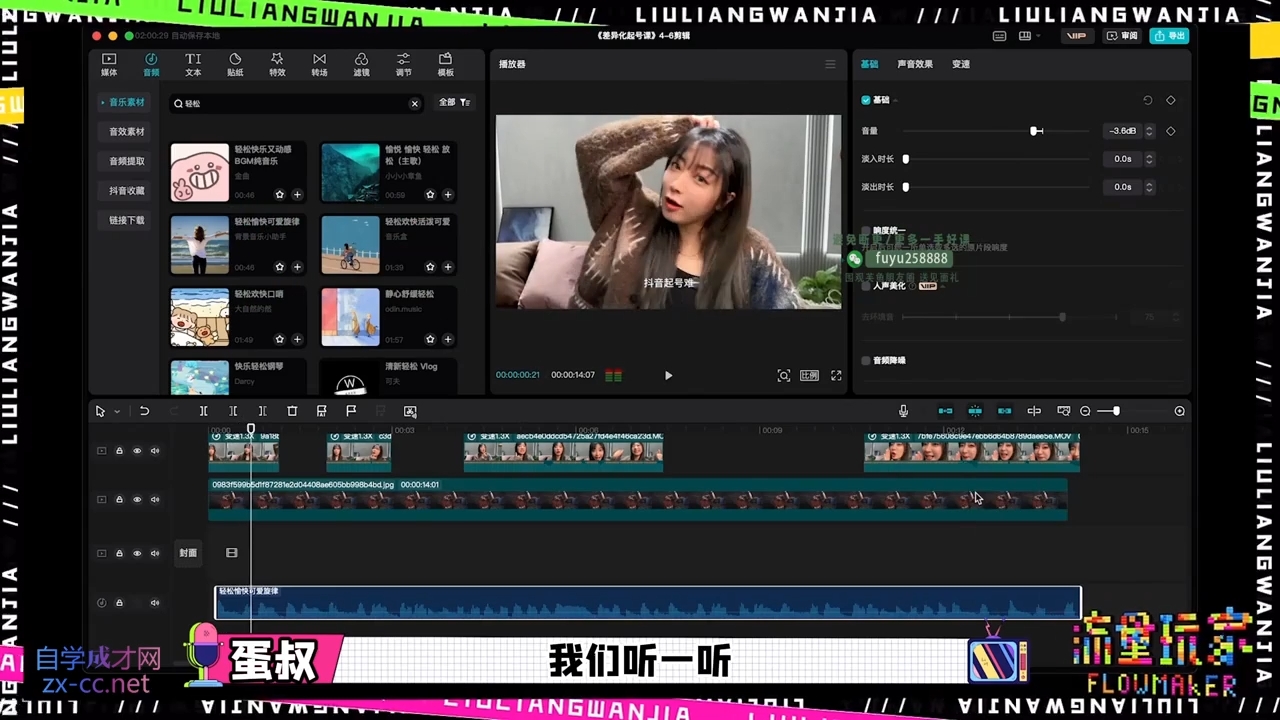This screenshot has height=720, width=1280.
Task: Add a flag marker on timeline
Action: pos(351,411)
